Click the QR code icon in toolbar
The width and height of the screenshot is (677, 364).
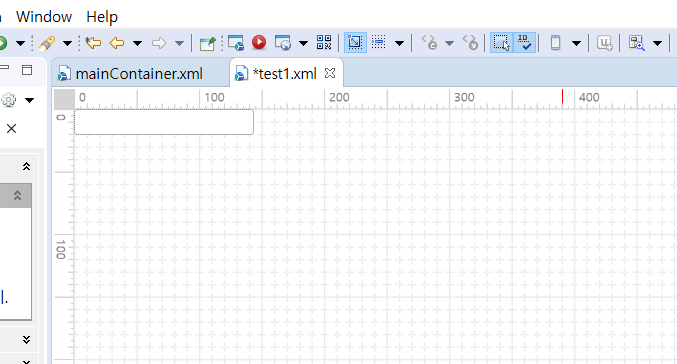[324, 42]
